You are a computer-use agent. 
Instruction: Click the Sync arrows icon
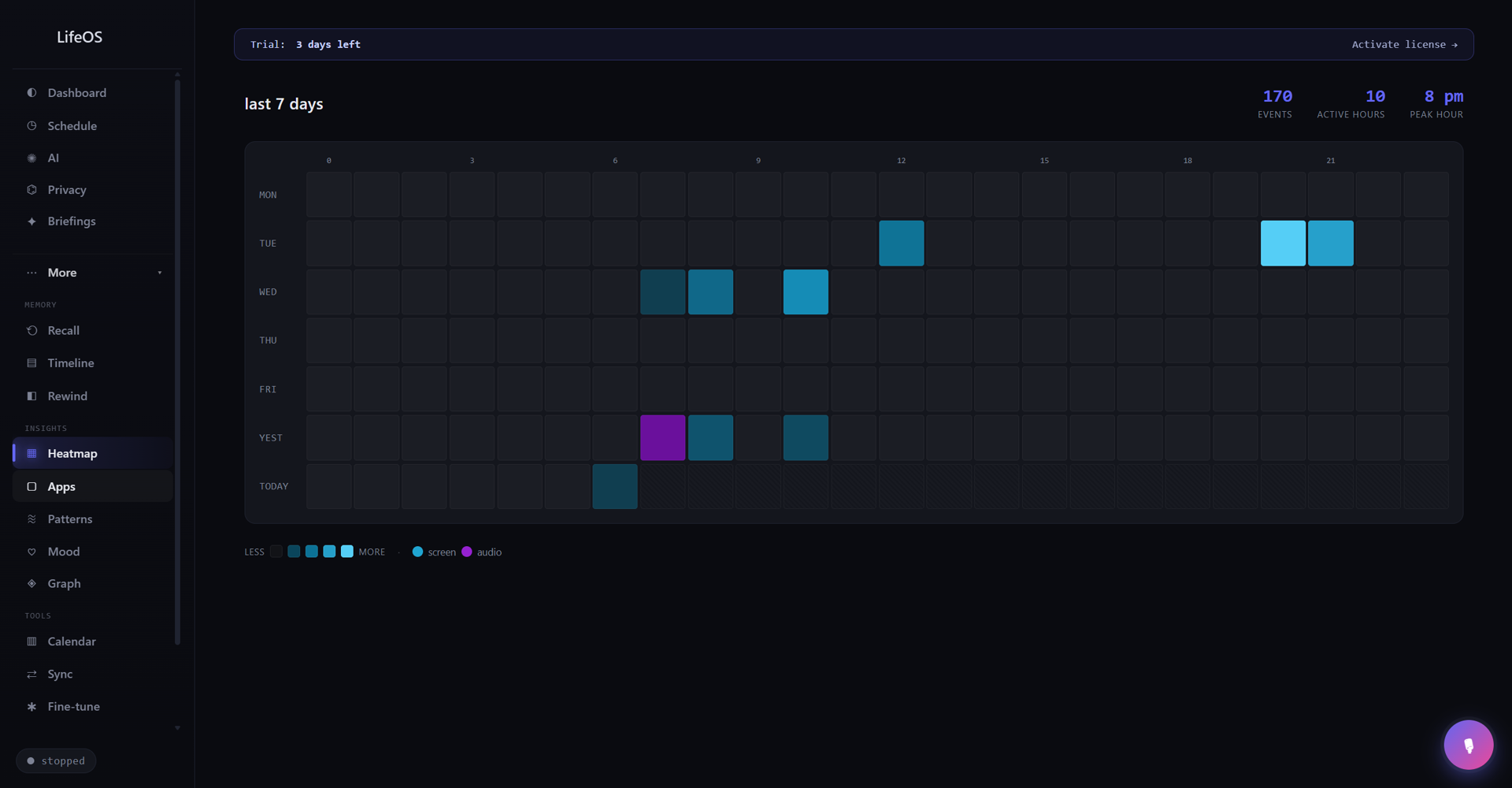click(x=31, y=675)
